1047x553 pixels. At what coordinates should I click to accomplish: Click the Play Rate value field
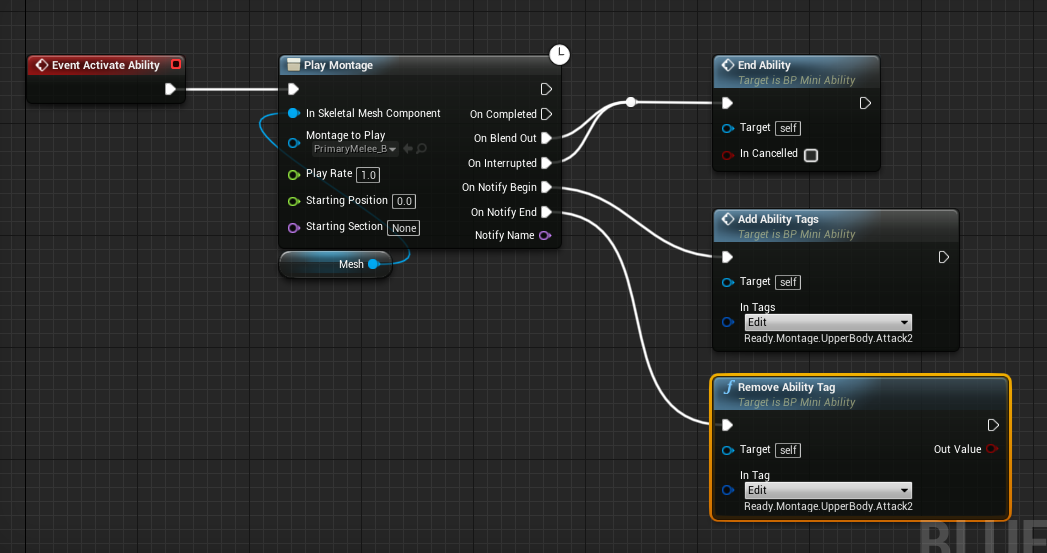(368, 175)
